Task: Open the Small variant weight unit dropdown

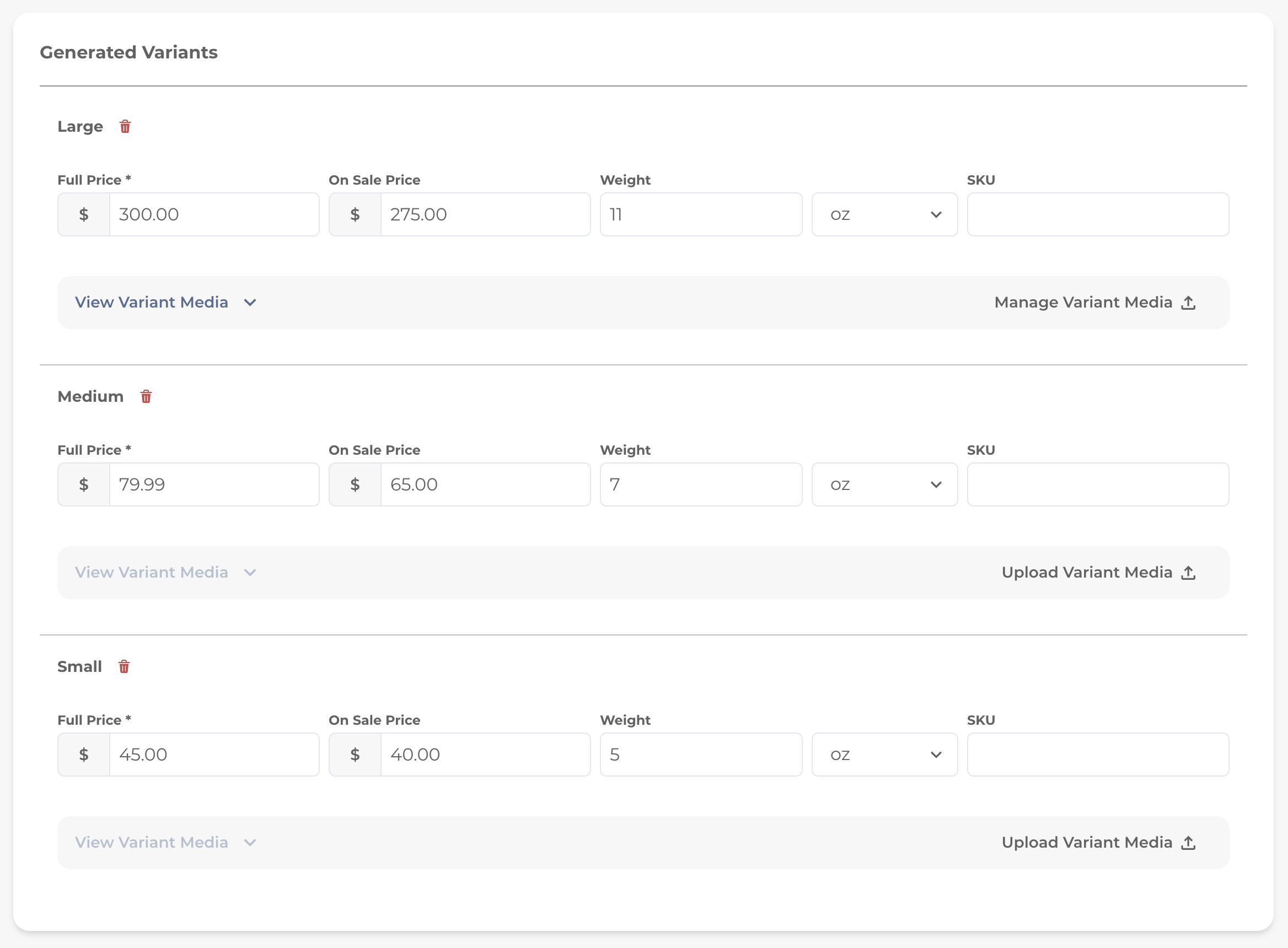Action: coord(884,755)
